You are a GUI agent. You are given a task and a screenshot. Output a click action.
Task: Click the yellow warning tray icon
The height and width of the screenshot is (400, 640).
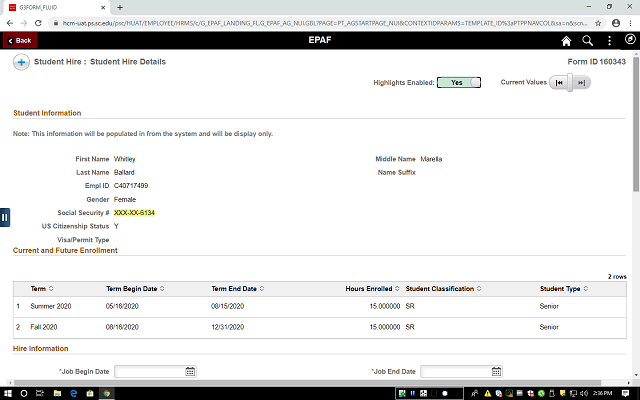487,393
